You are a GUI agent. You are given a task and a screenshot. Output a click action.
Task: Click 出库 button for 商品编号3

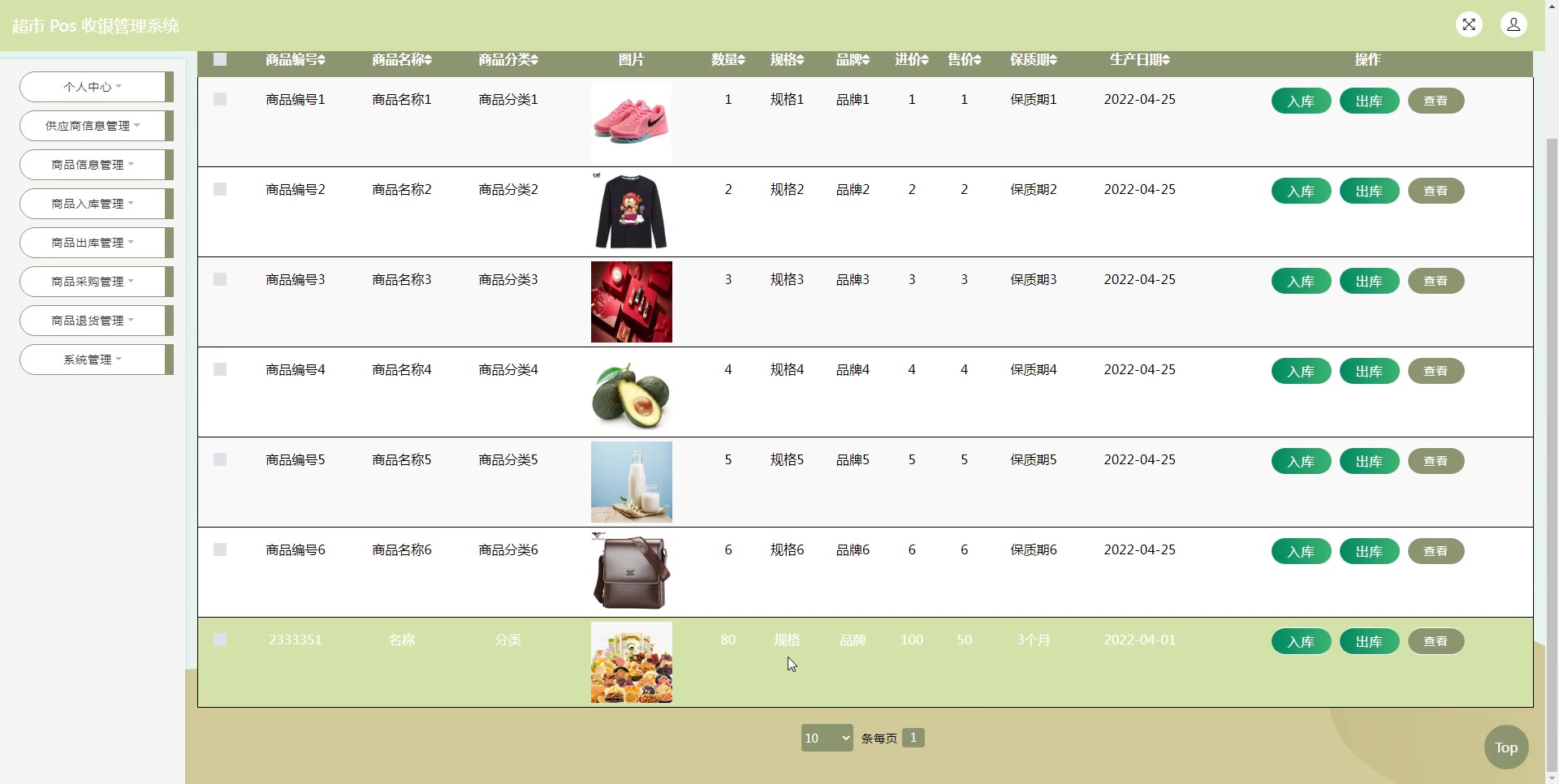[x=1369, y=281]
